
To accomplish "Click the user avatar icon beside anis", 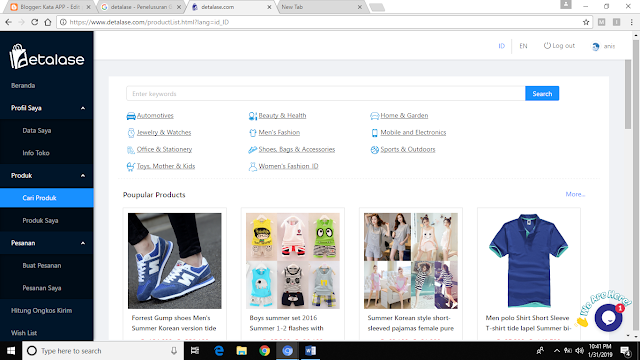I will [x=596, y=47].
